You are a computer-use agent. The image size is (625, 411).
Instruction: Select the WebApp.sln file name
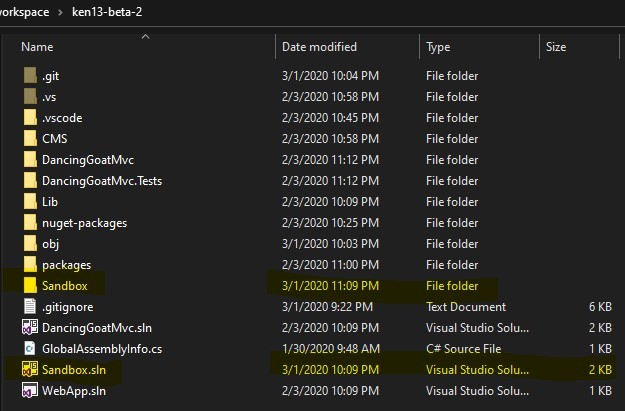coord(74,391)
